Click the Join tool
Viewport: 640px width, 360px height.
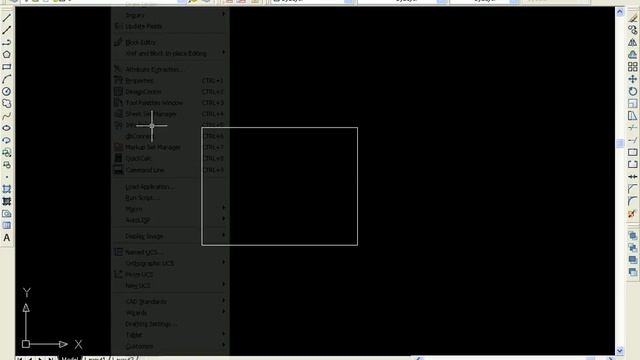point(633,177)
